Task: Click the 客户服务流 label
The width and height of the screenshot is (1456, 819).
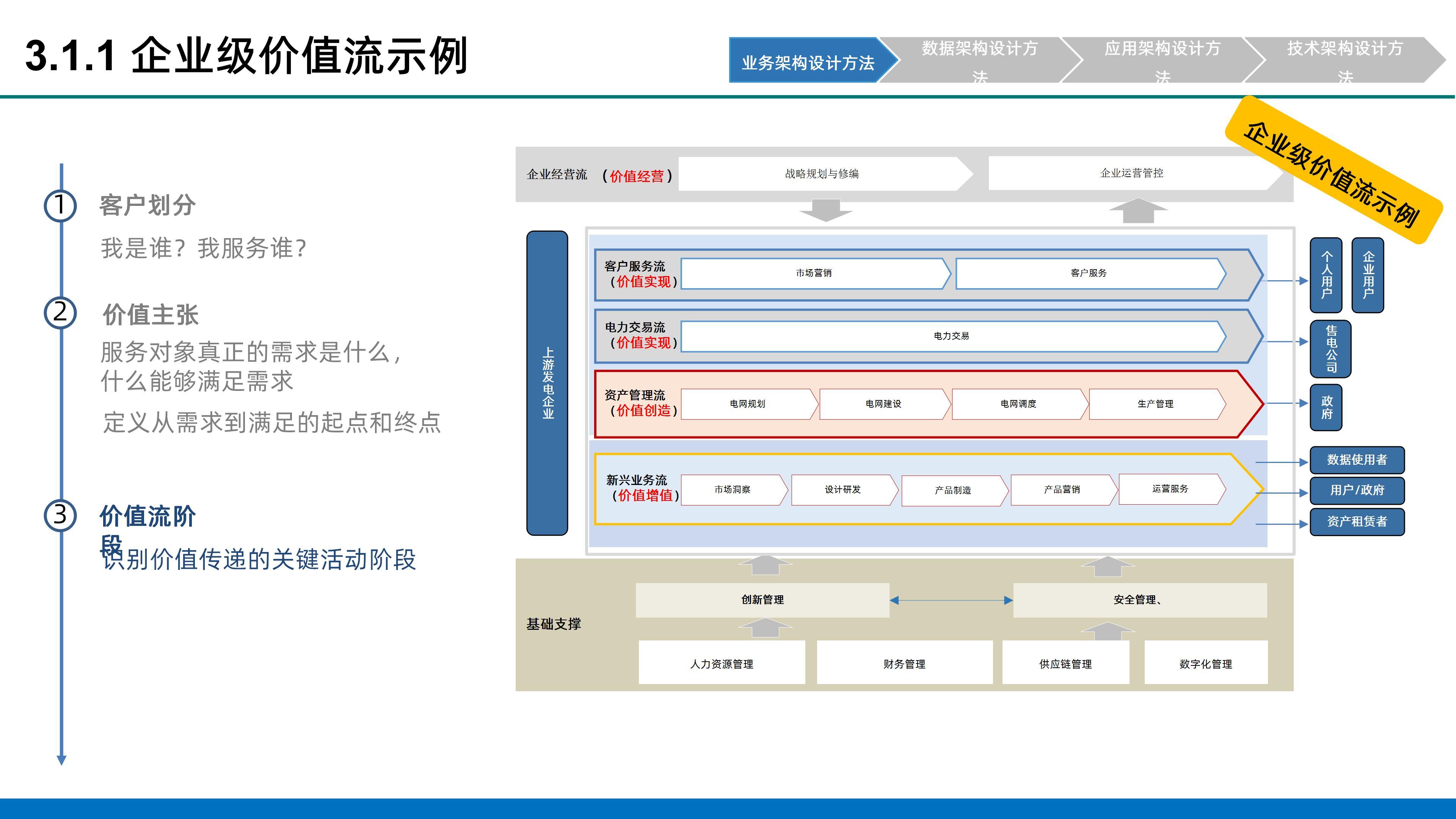Action: pos(634,266)
